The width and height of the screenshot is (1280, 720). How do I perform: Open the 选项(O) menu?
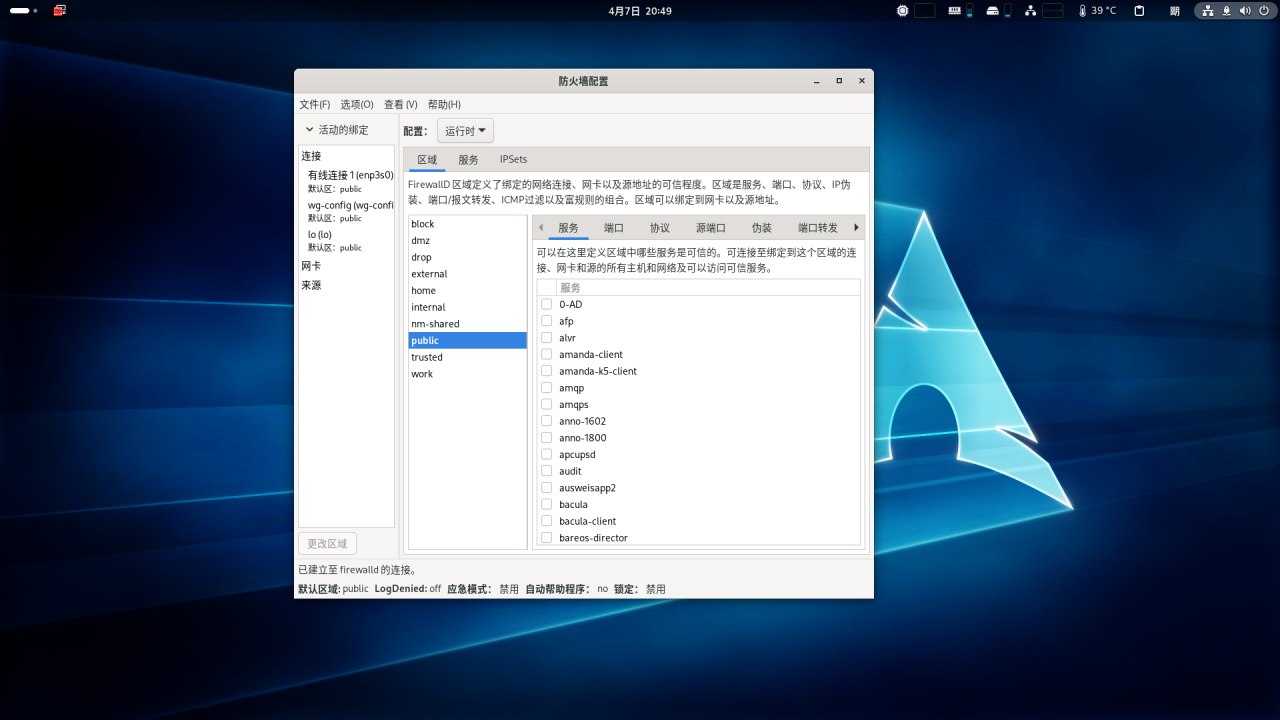[356, 104]
